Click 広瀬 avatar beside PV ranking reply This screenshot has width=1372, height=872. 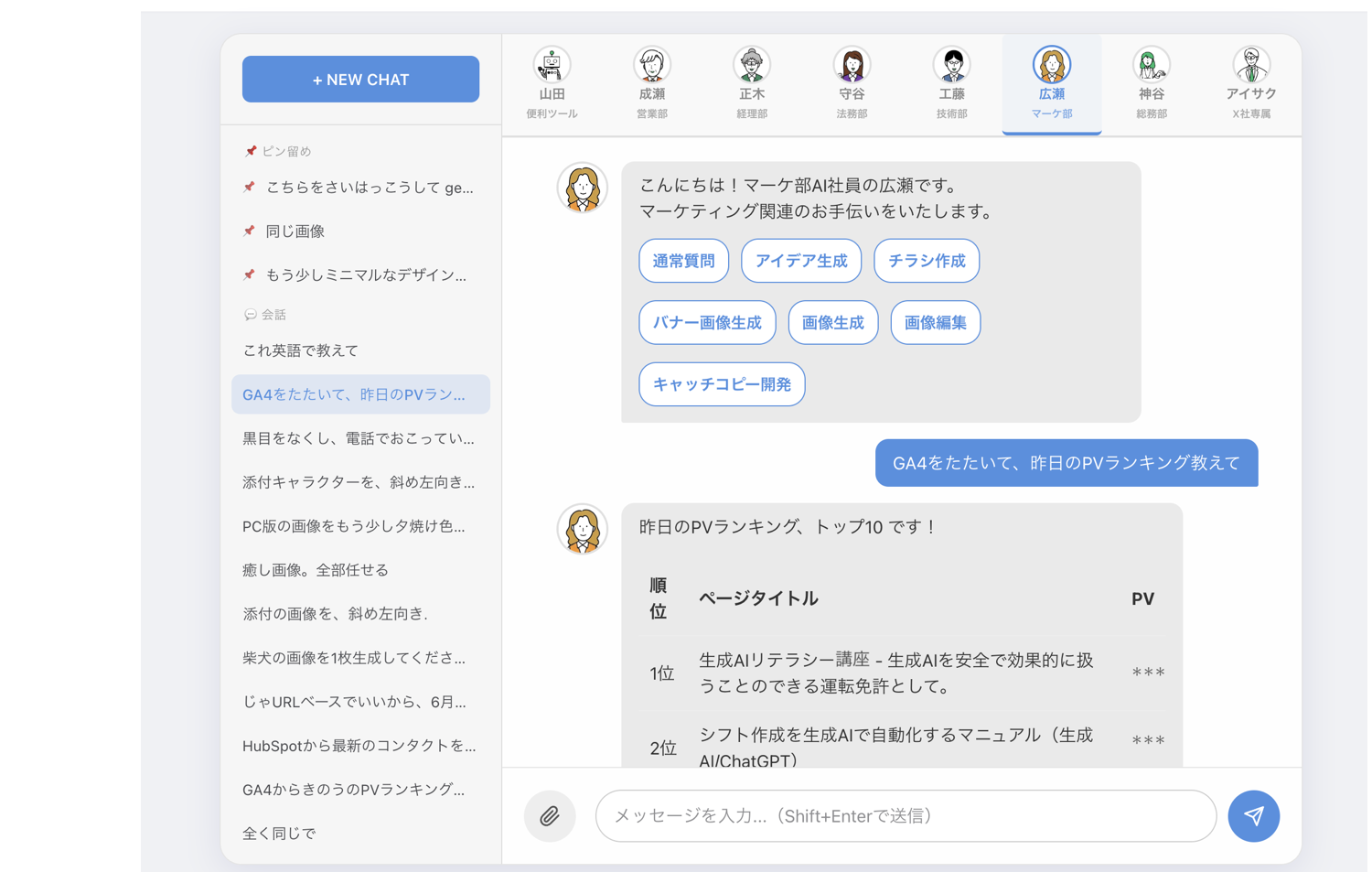pos(583,530)
